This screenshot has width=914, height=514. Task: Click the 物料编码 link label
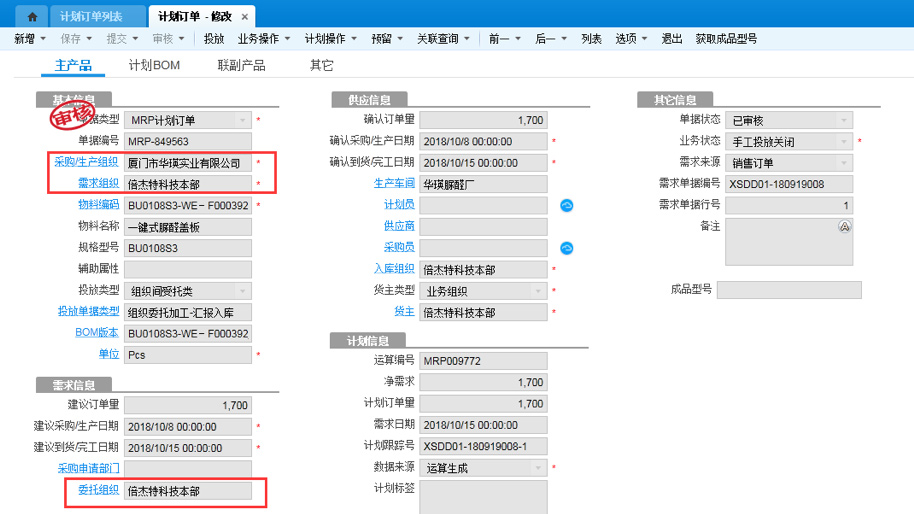[98, 205]
